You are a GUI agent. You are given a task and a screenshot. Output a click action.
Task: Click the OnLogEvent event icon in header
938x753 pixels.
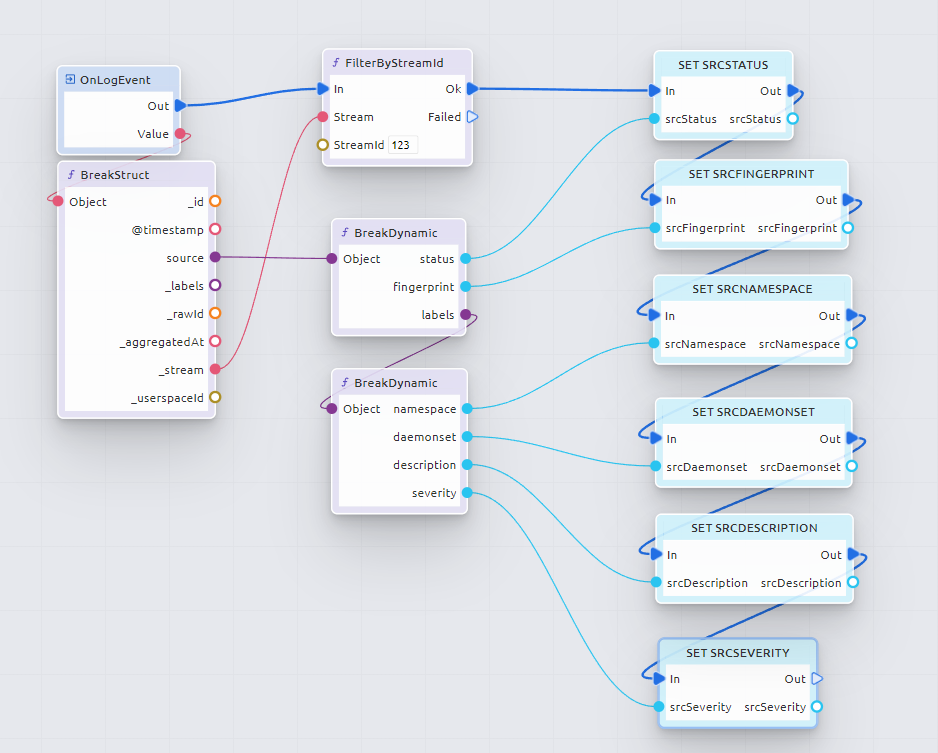point(70,79)
